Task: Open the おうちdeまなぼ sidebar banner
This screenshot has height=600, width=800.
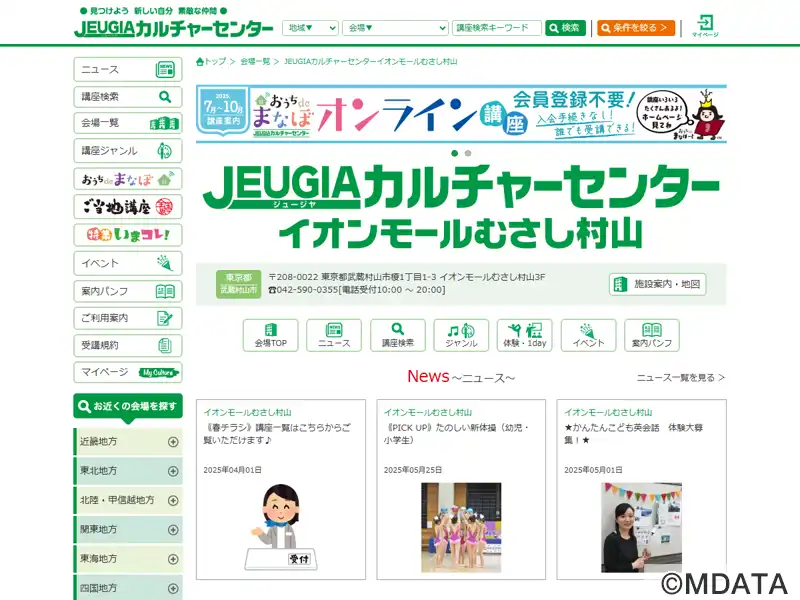Action: click(128, 179)
